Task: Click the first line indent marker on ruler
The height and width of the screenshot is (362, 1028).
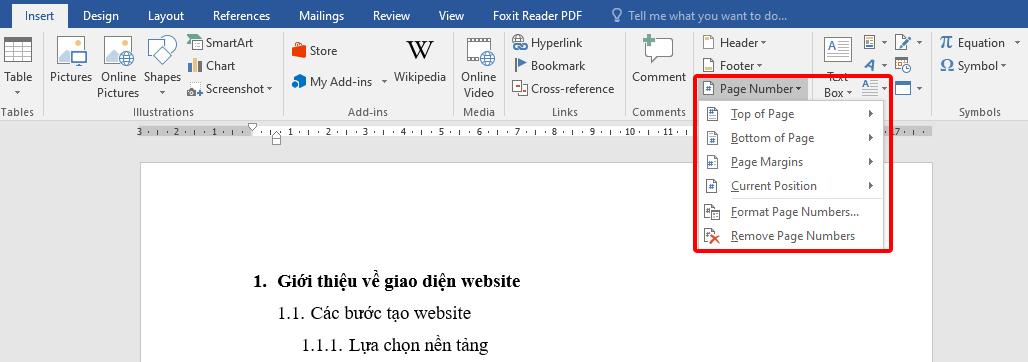Action: (252, 127)
